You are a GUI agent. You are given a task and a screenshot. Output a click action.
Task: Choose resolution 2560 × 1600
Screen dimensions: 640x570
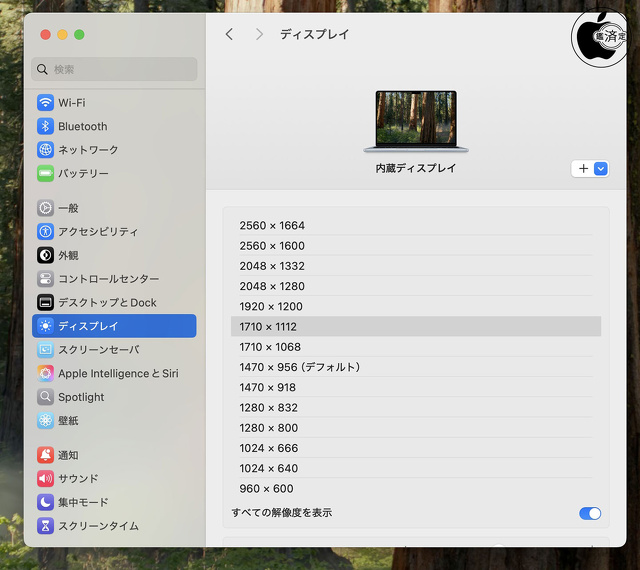[416, 246]
